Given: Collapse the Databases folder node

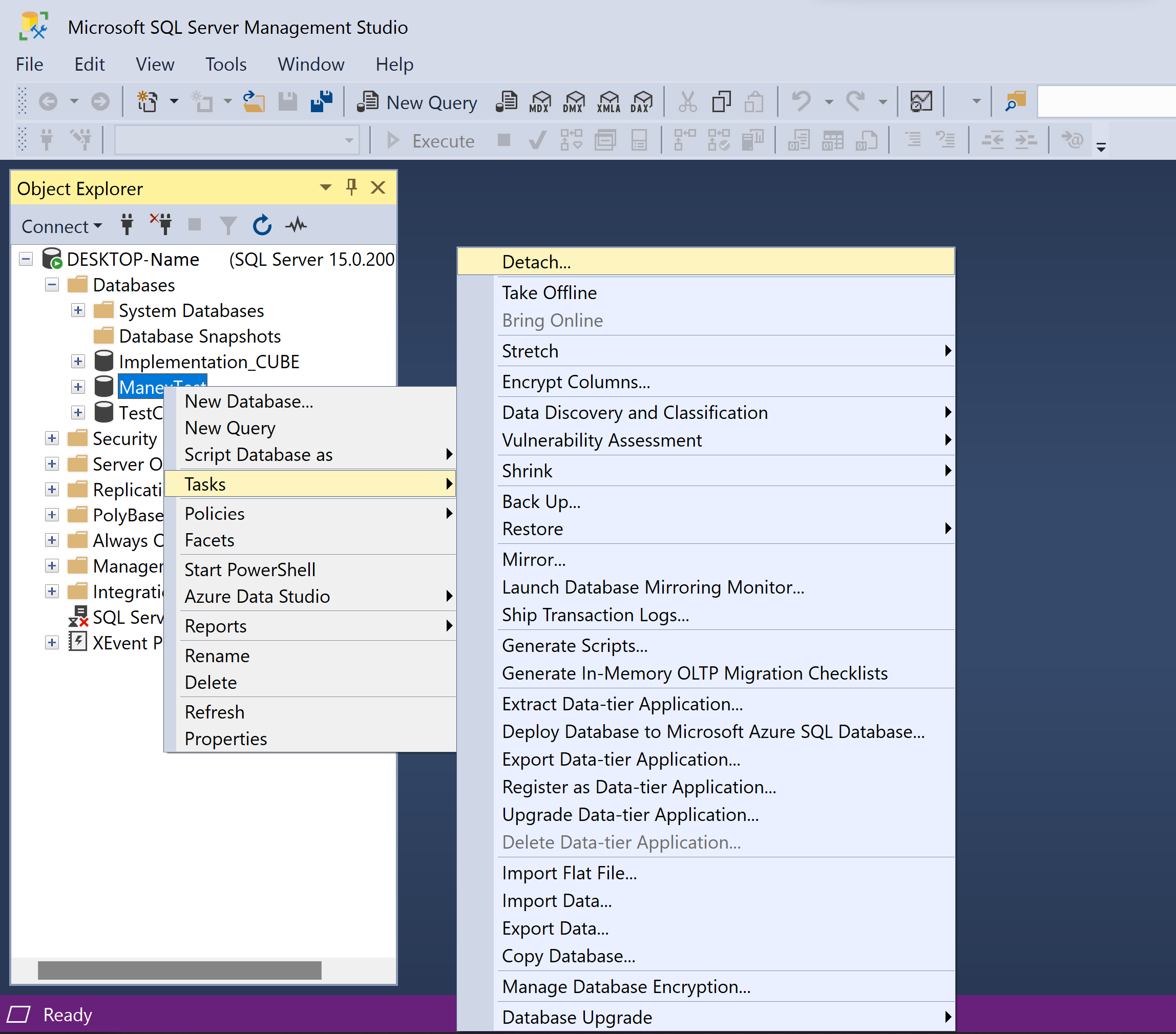Looking at the screenshot, I should [x=52, y=285].
